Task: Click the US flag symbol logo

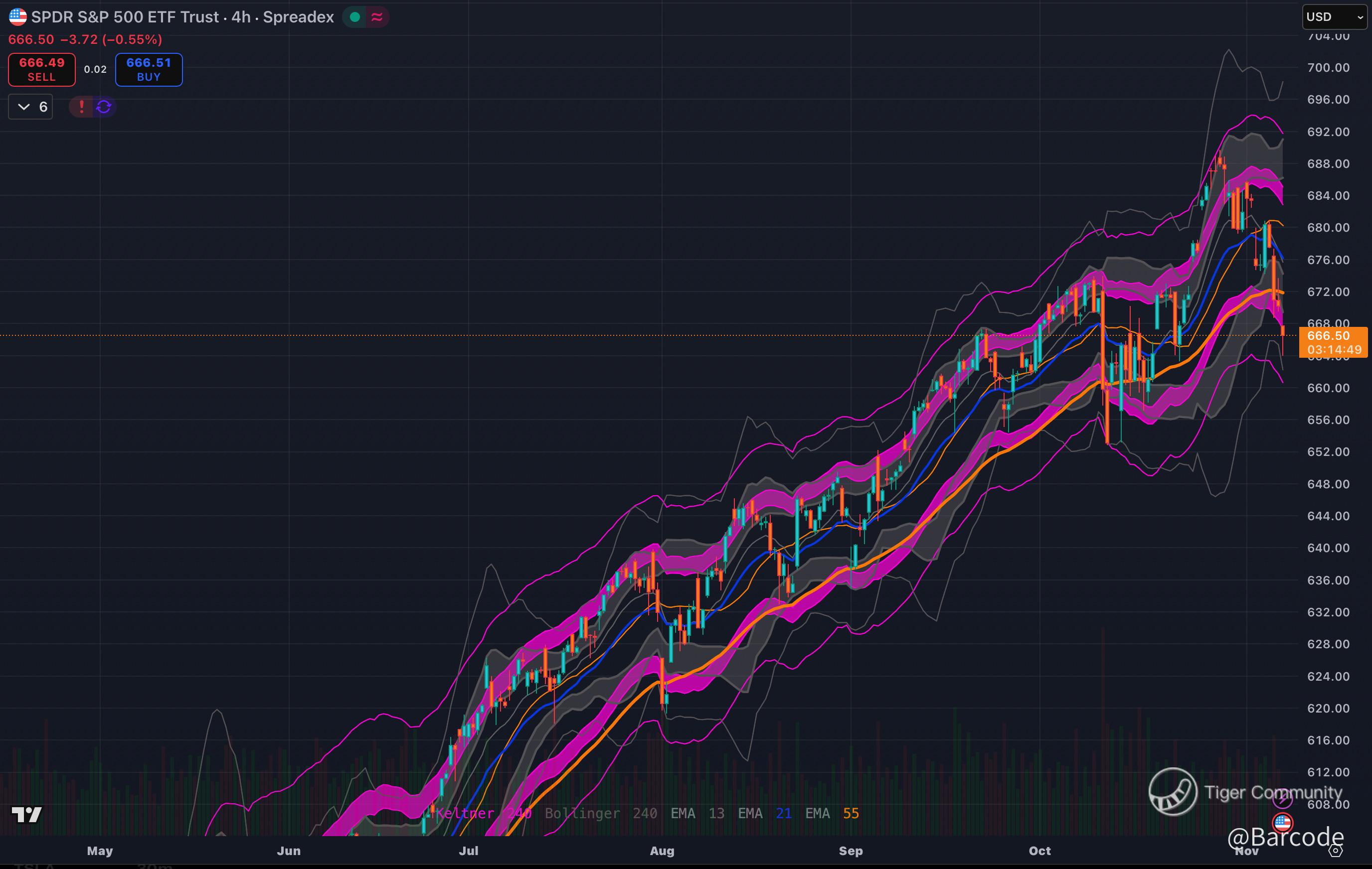Action: point(17,17)
